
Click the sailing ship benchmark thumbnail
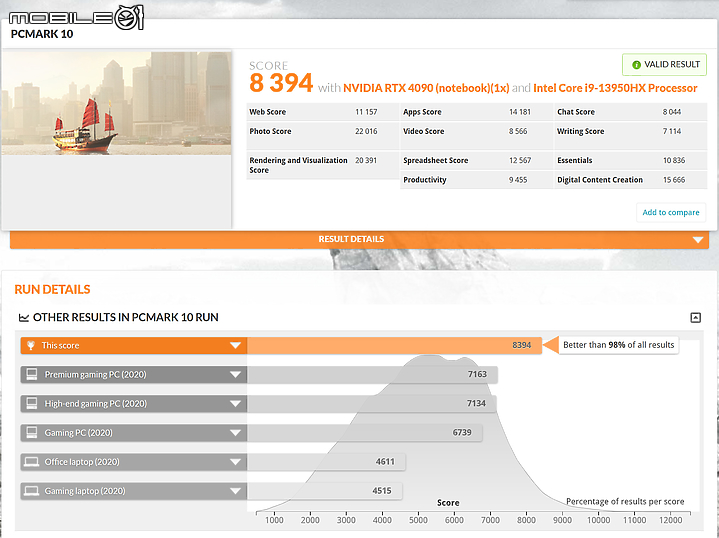[116, 103]
